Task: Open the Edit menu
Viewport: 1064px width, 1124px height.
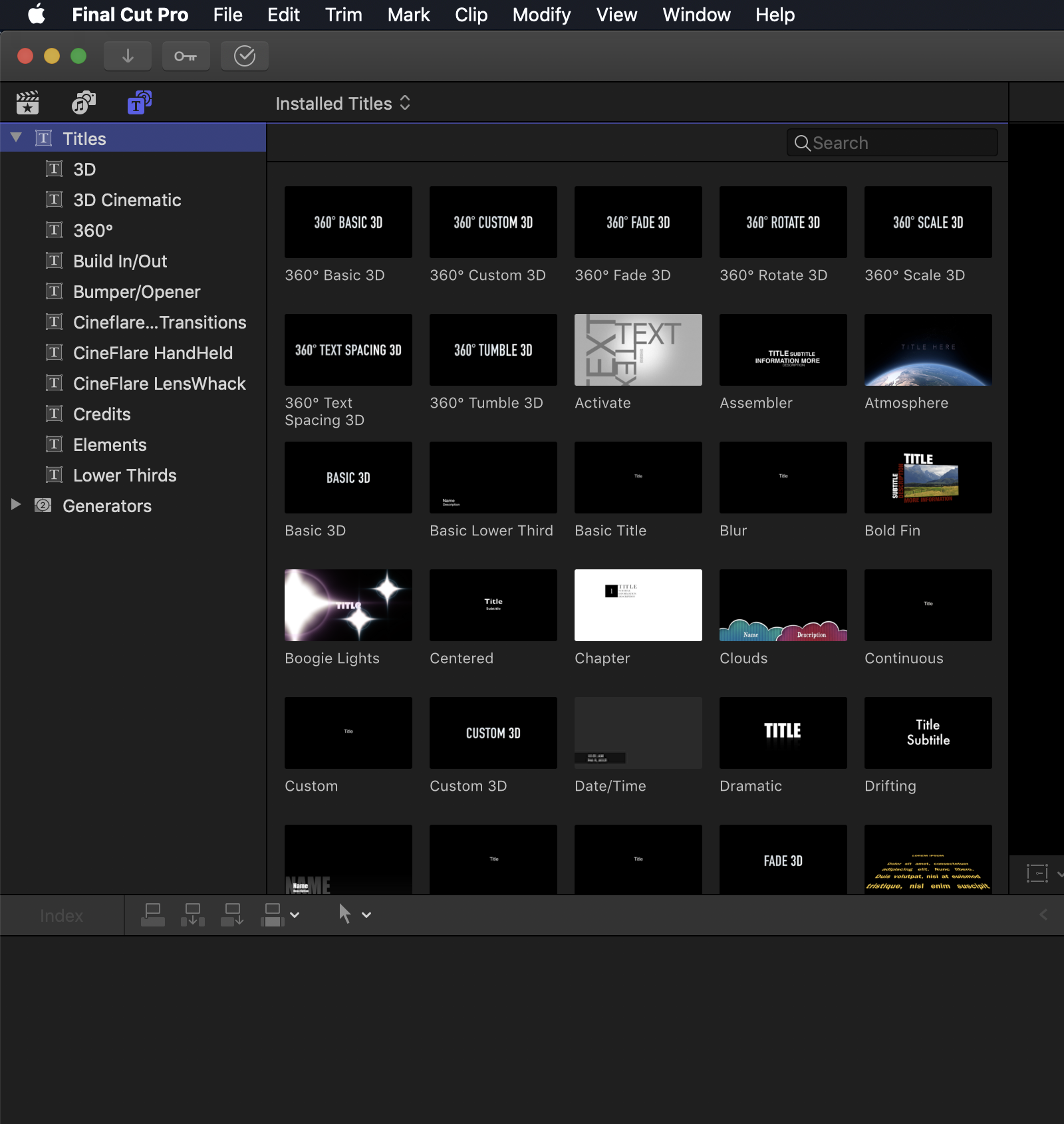Action: pyautogui.click(x=283, y=15)
